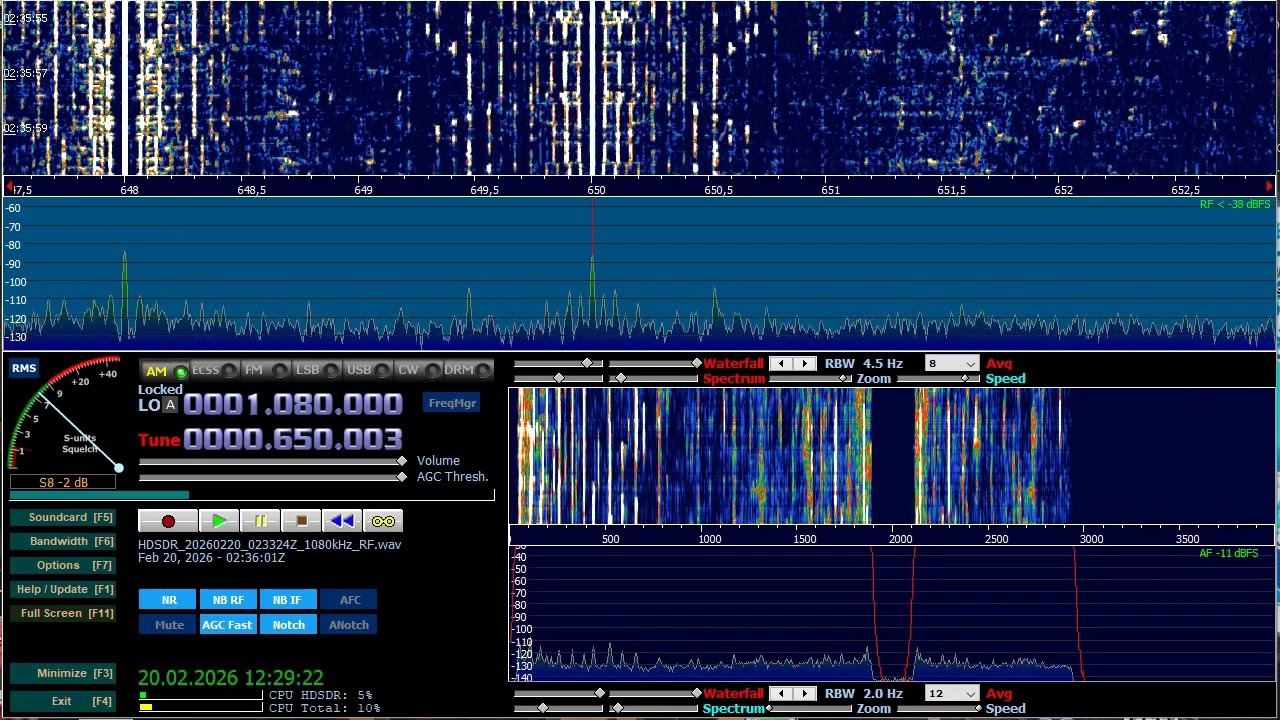Click the RMS button above the S-meter

24,368
